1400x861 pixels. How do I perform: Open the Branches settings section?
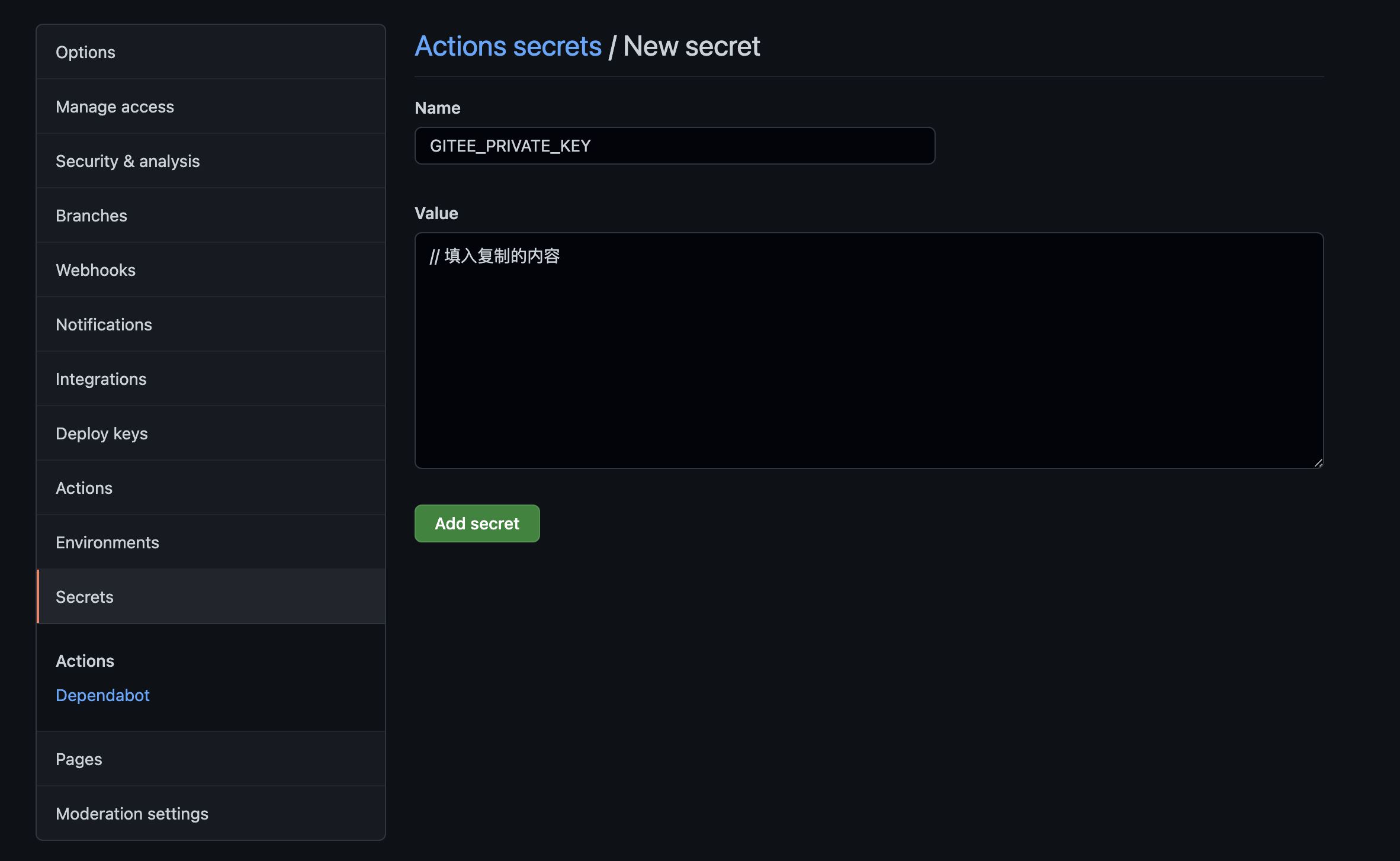pos(91,216)
